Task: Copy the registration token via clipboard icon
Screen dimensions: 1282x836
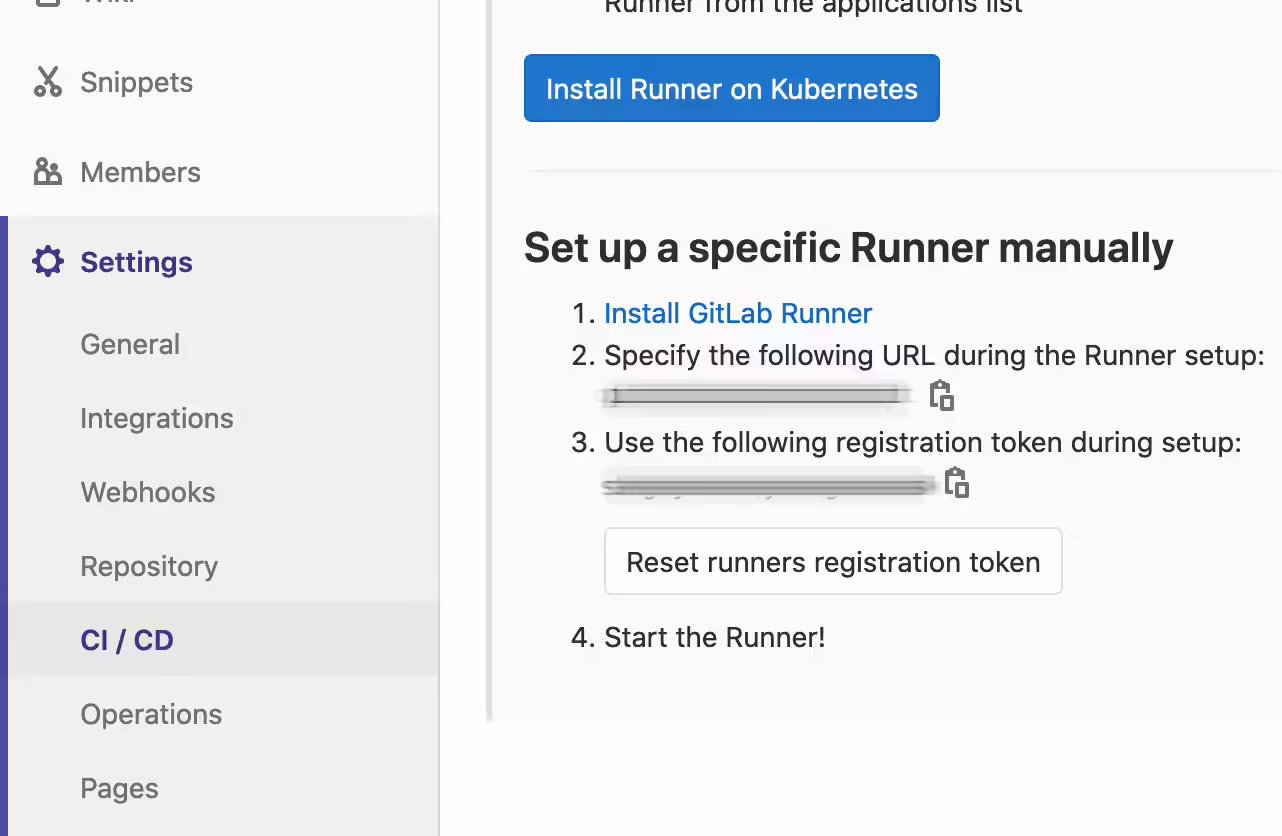Action: 957,483
